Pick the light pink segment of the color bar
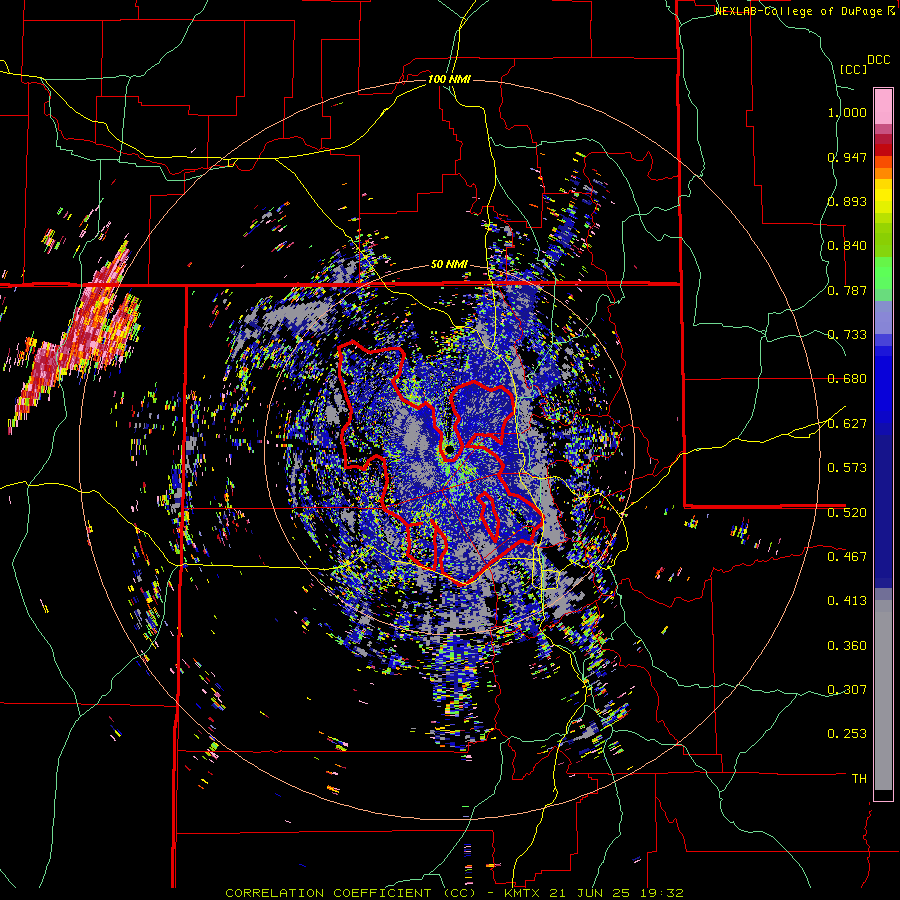 pyautogui.click(x=883, y=106)
